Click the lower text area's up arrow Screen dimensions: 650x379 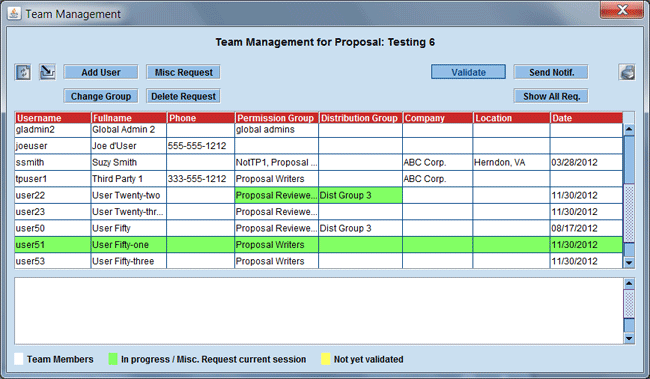629,284
